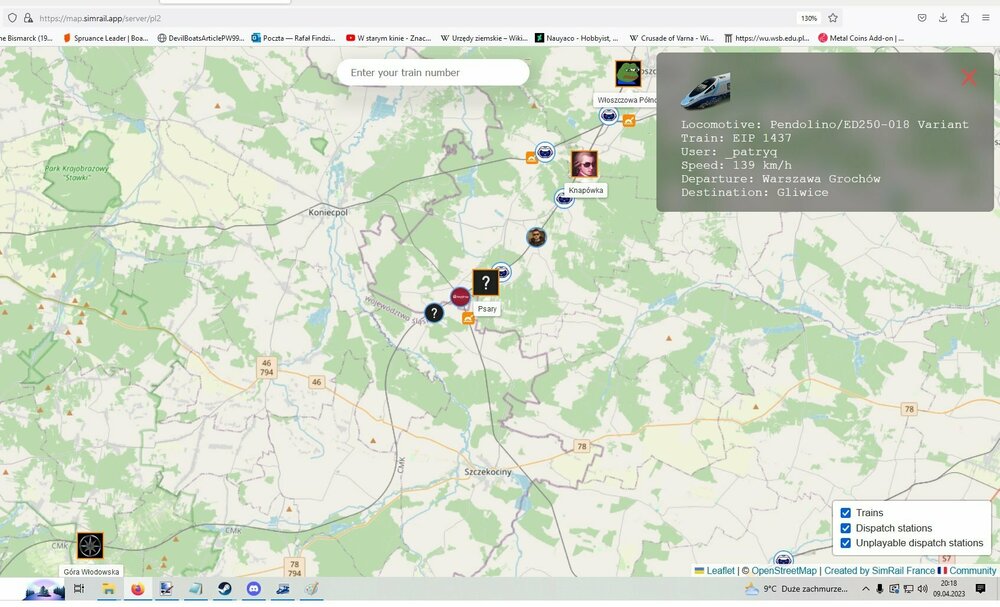Open the Community link in attribution

click(972, 571)
